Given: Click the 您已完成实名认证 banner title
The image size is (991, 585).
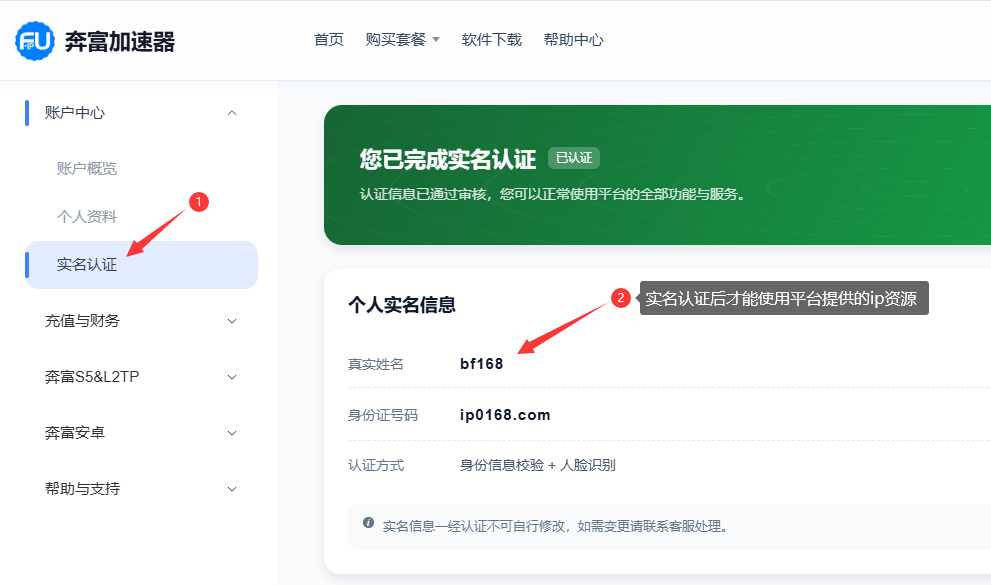Looking at the screenshot, I should 448,159.
